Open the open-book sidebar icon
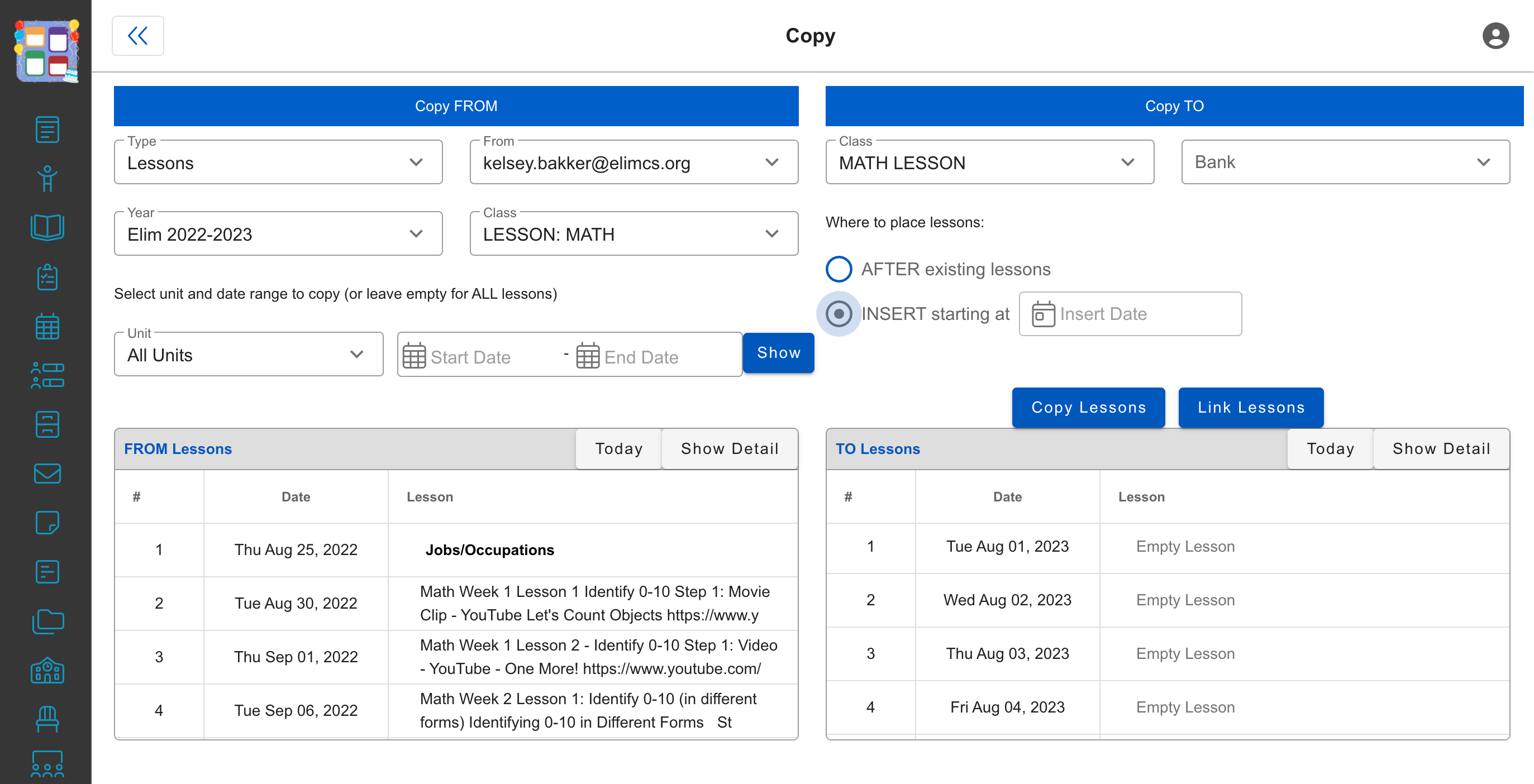This screenshot has width=1534, height=784. click(x=47, y=227)
